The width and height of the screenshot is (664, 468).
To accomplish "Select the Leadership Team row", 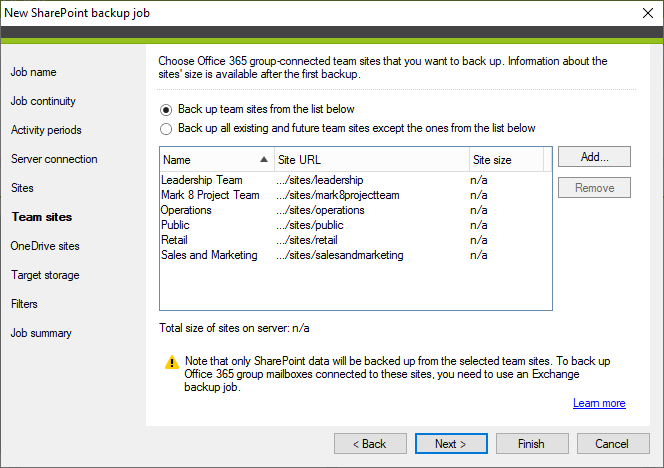I will [356, 180].
